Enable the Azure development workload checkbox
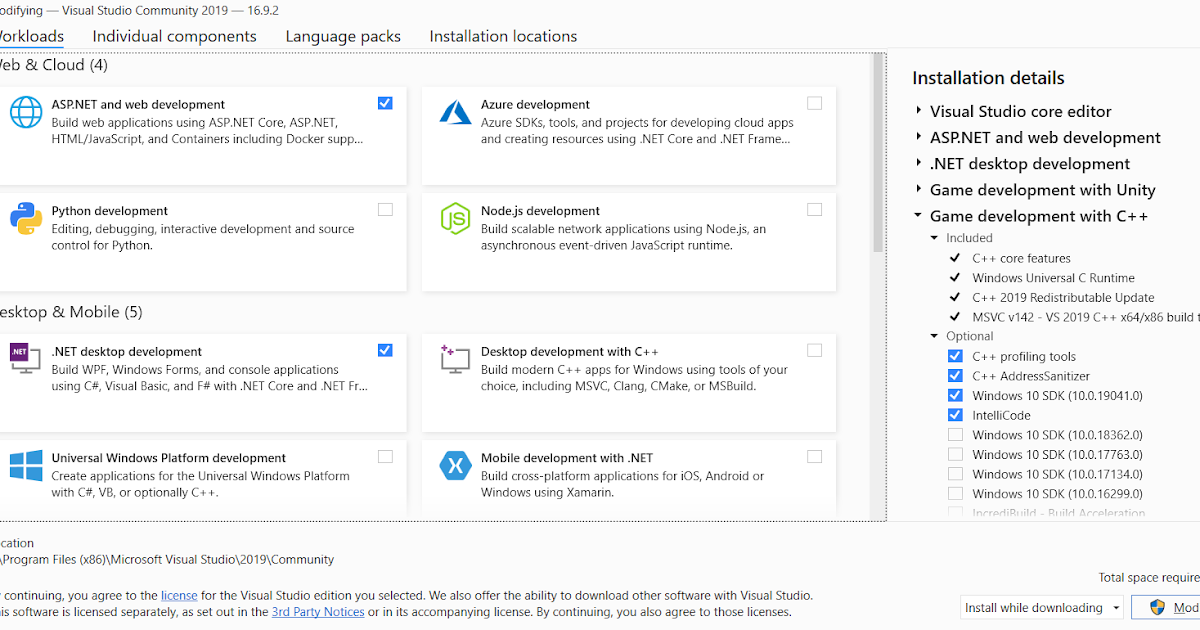Viewport: 1200px width, 630px height. (814, 102)
